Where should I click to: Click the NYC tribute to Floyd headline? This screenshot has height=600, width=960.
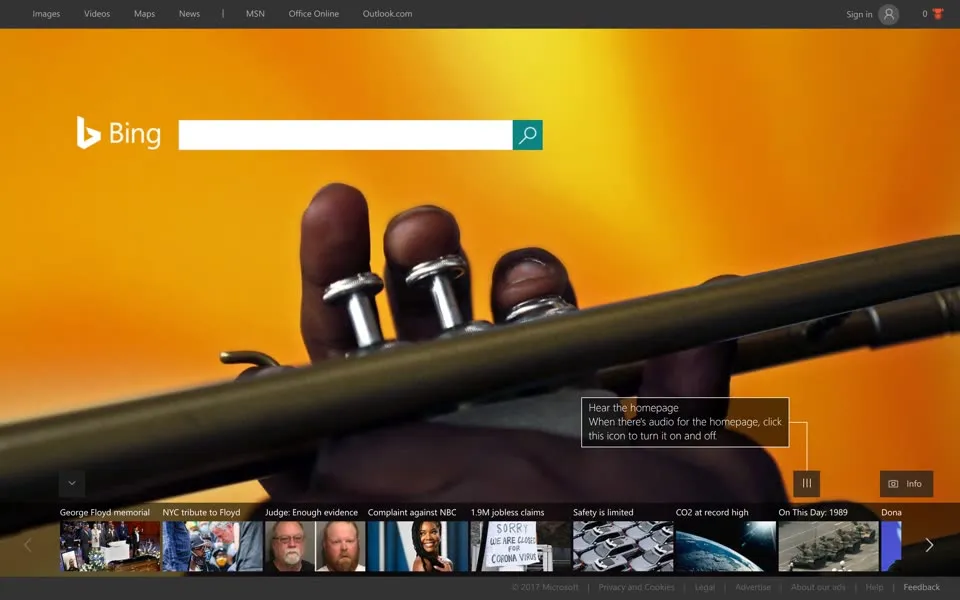click(201, 512)
